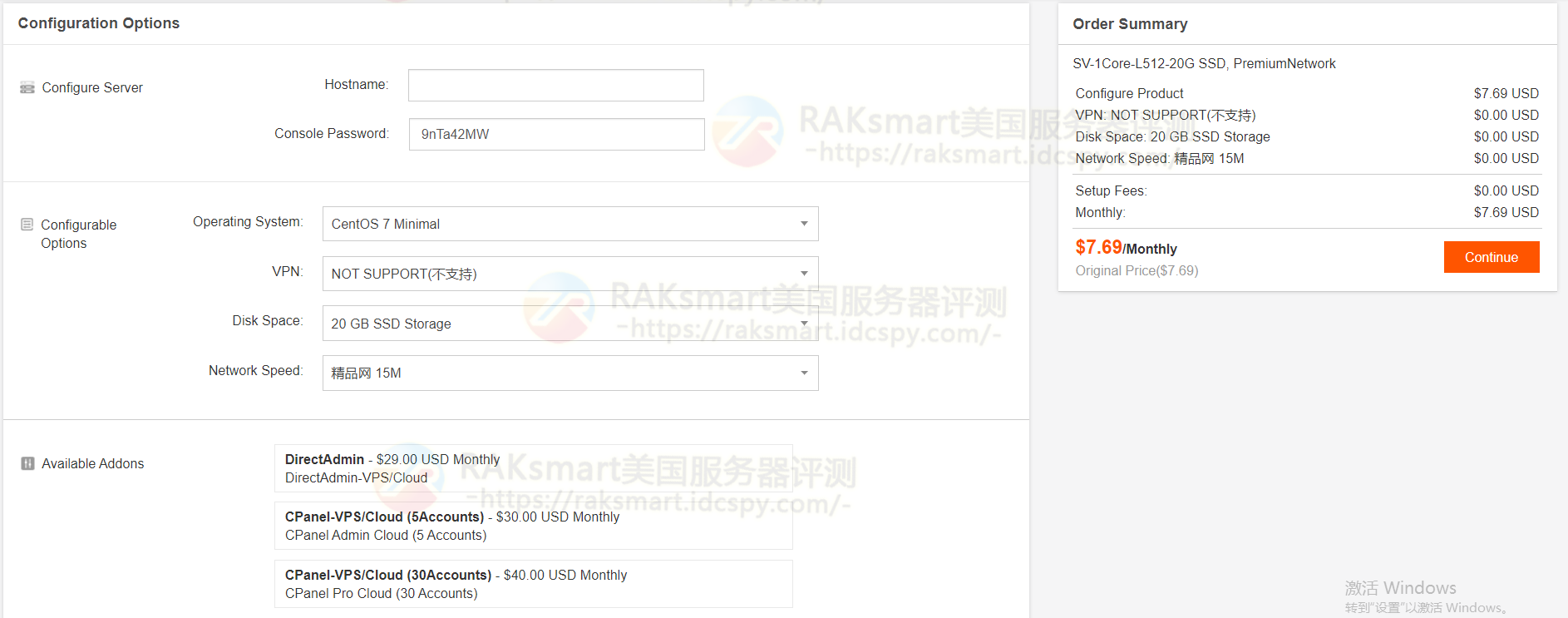Click the Setup Fees label
The width and height of the screenshot is (1568, 618).
pyautogui.click(x=1111, y=190)
